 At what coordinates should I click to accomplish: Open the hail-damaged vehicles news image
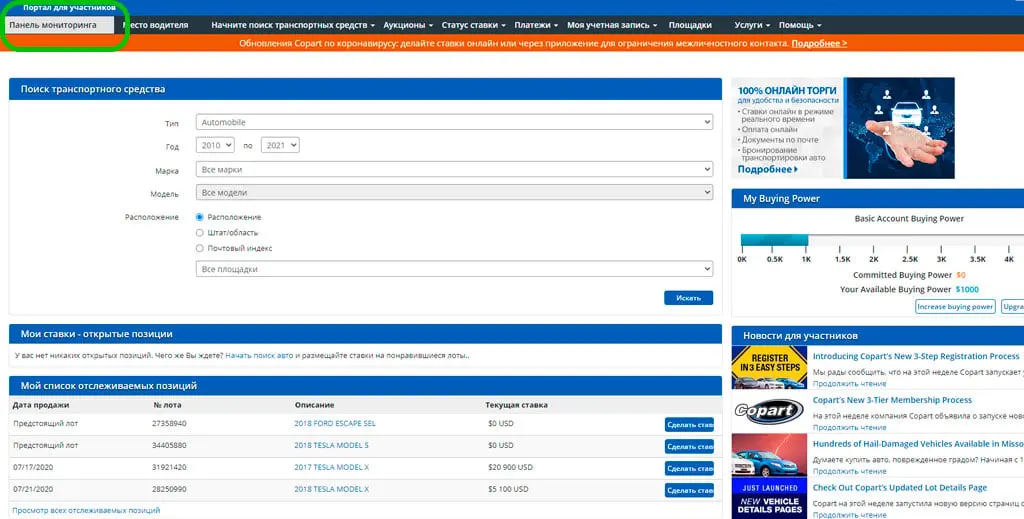tap(769, 455)
